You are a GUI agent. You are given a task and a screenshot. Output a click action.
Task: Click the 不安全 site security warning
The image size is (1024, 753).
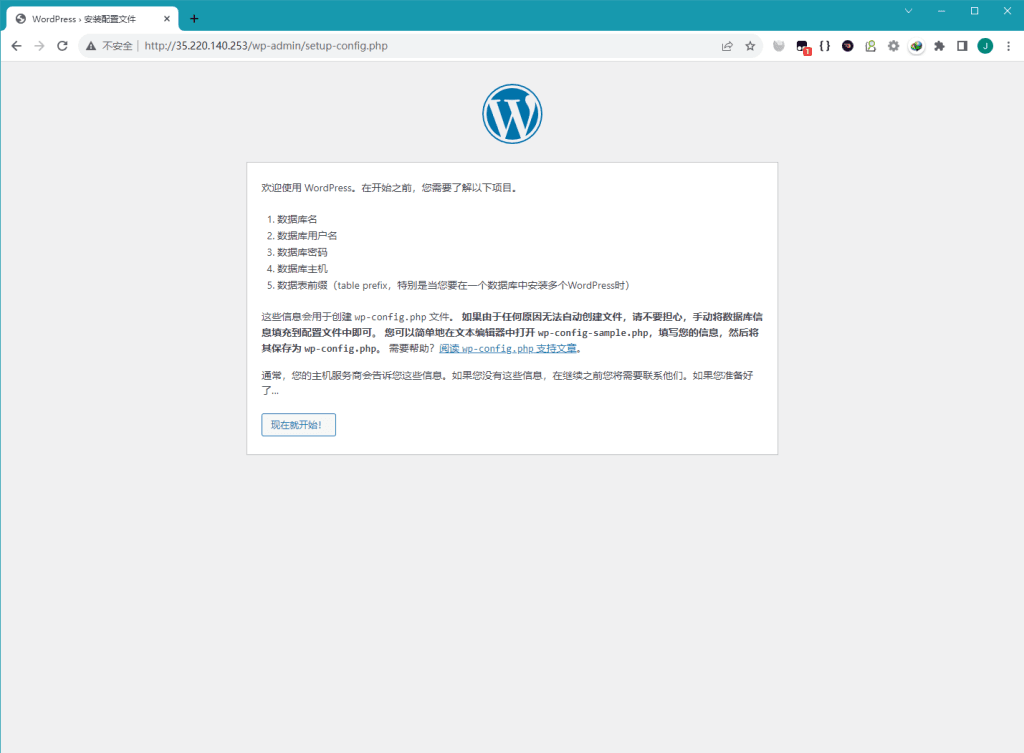110,46
